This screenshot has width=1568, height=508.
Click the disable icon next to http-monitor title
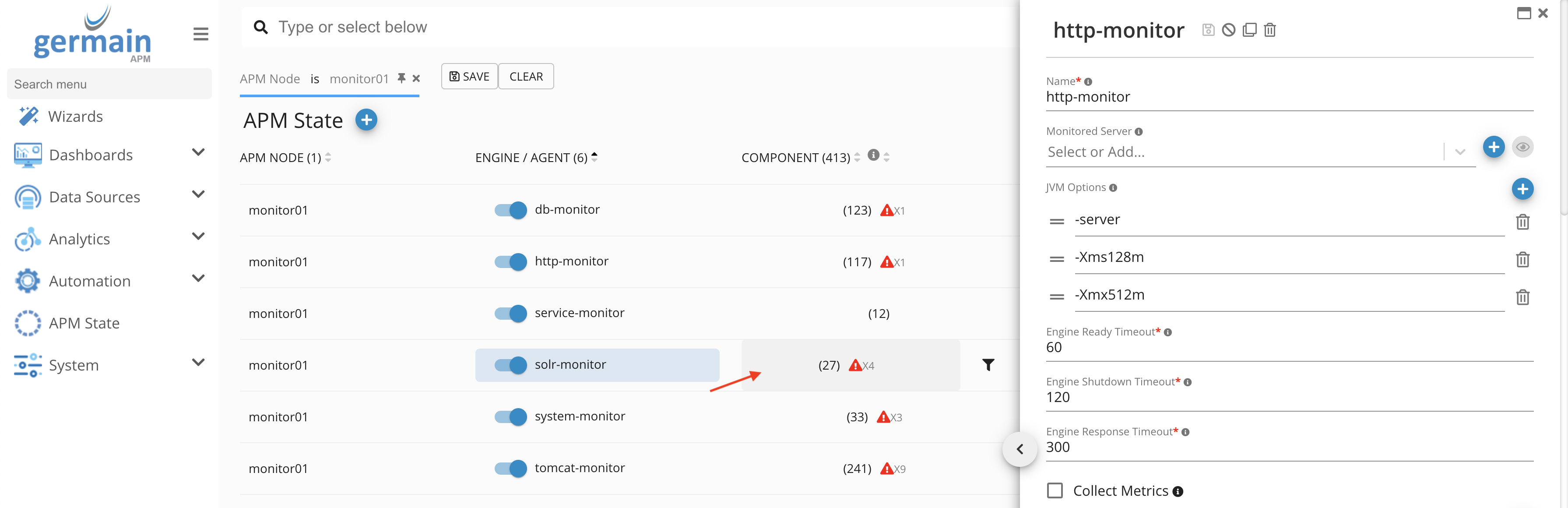(x=1228, y=30)
